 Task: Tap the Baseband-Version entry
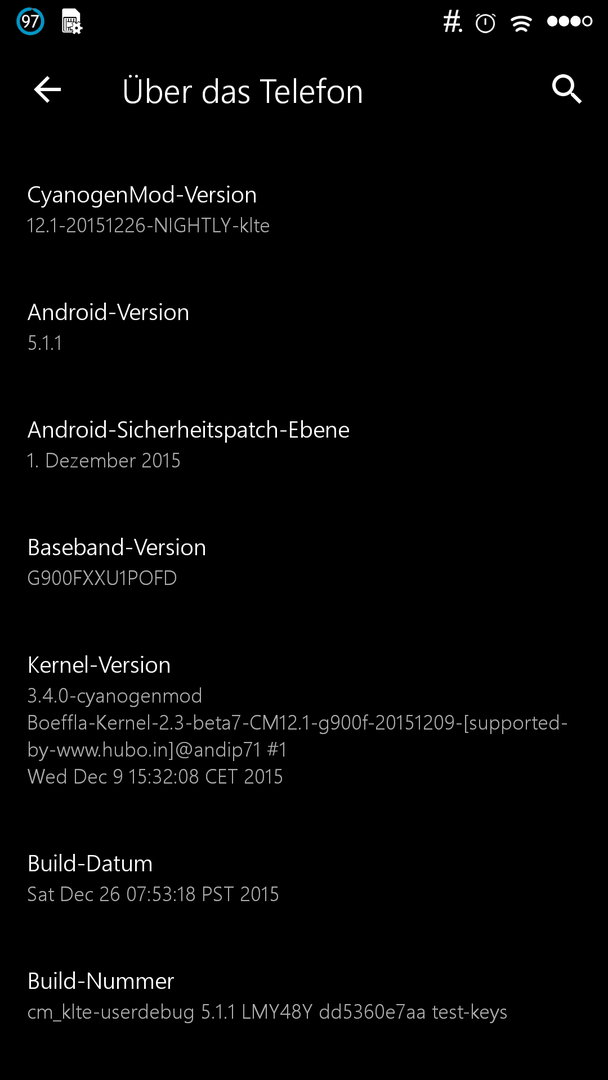coord(304,562)
